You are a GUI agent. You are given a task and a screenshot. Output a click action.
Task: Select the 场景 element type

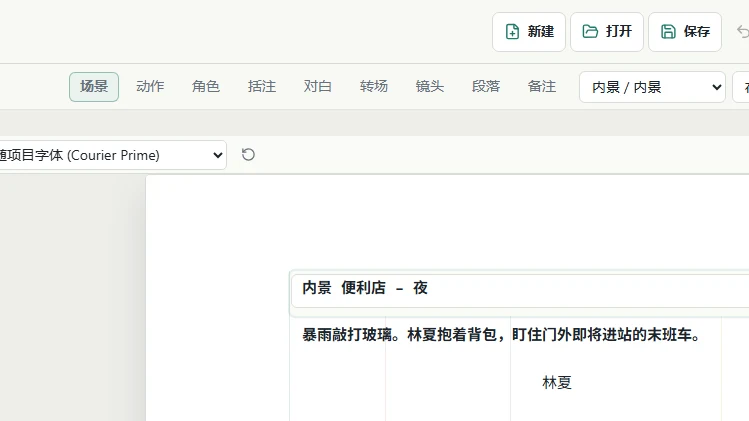pos(94,86)
